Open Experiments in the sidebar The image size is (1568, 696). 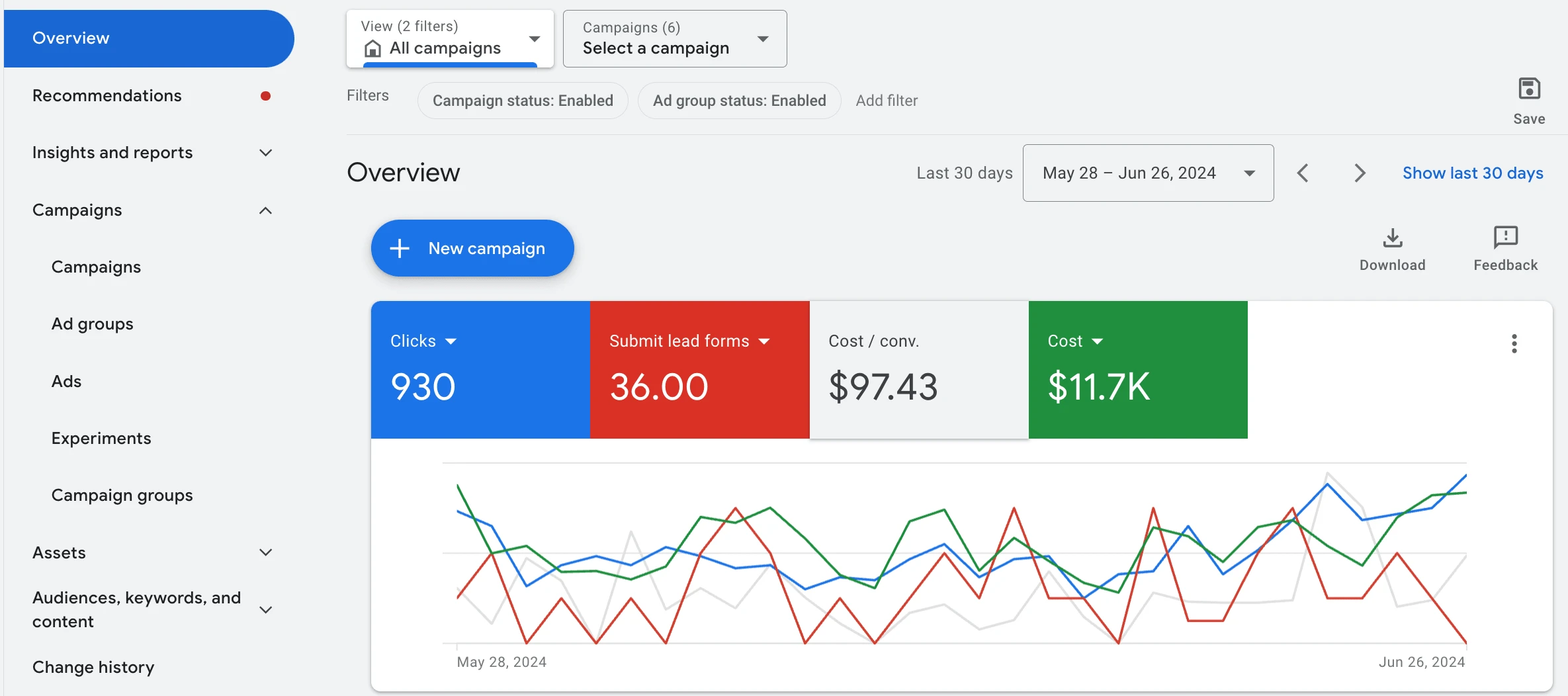pos(101,439)
